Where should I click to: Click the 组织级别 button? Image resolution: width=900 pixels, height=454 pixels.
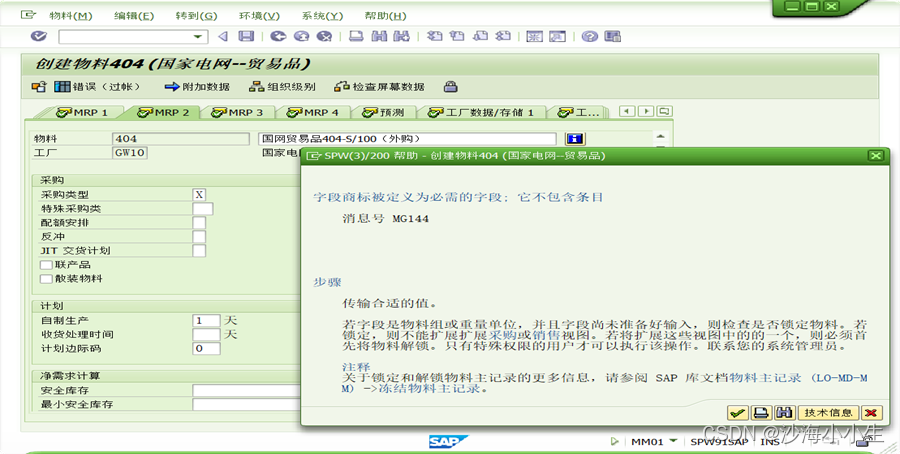click(282, 87)
